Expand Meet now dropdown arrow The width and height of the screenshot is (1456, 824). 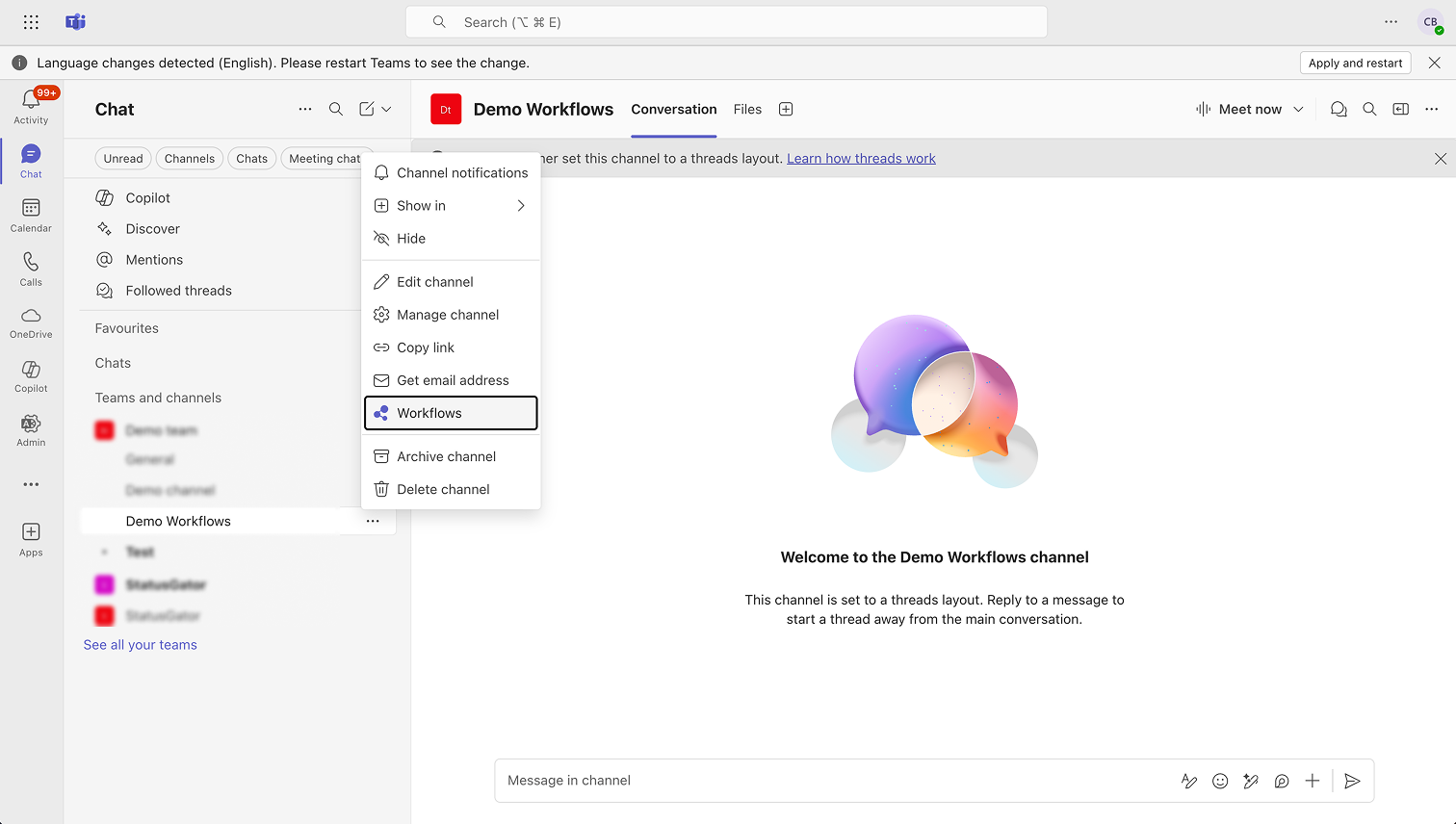click(1298, 109)
